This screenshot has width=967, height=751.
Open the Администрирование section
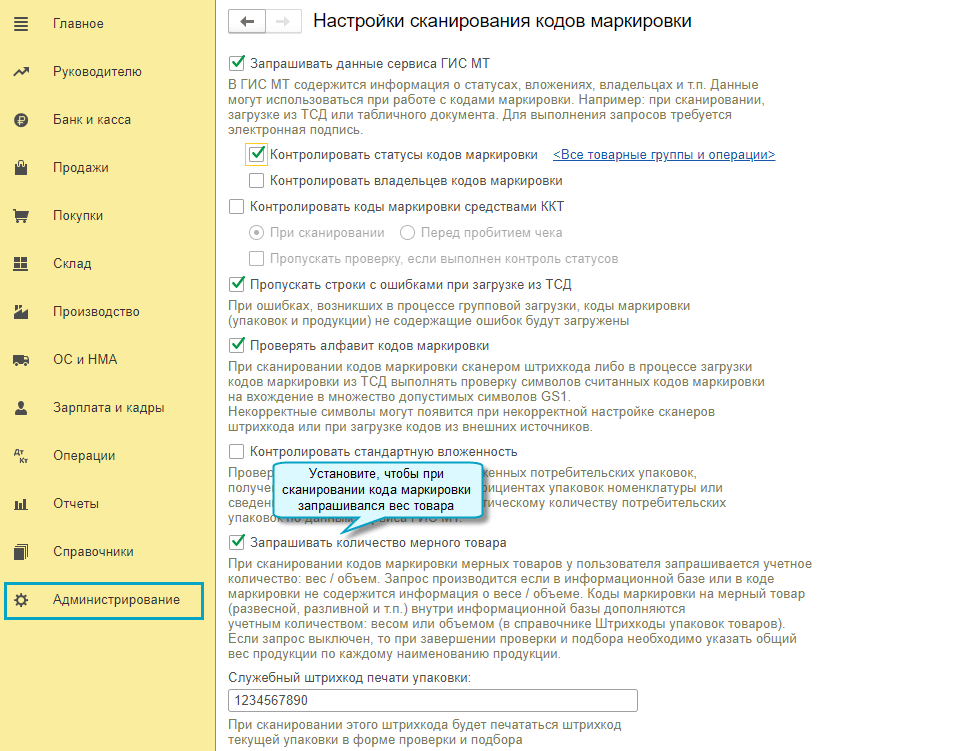[x=104, y=600]
